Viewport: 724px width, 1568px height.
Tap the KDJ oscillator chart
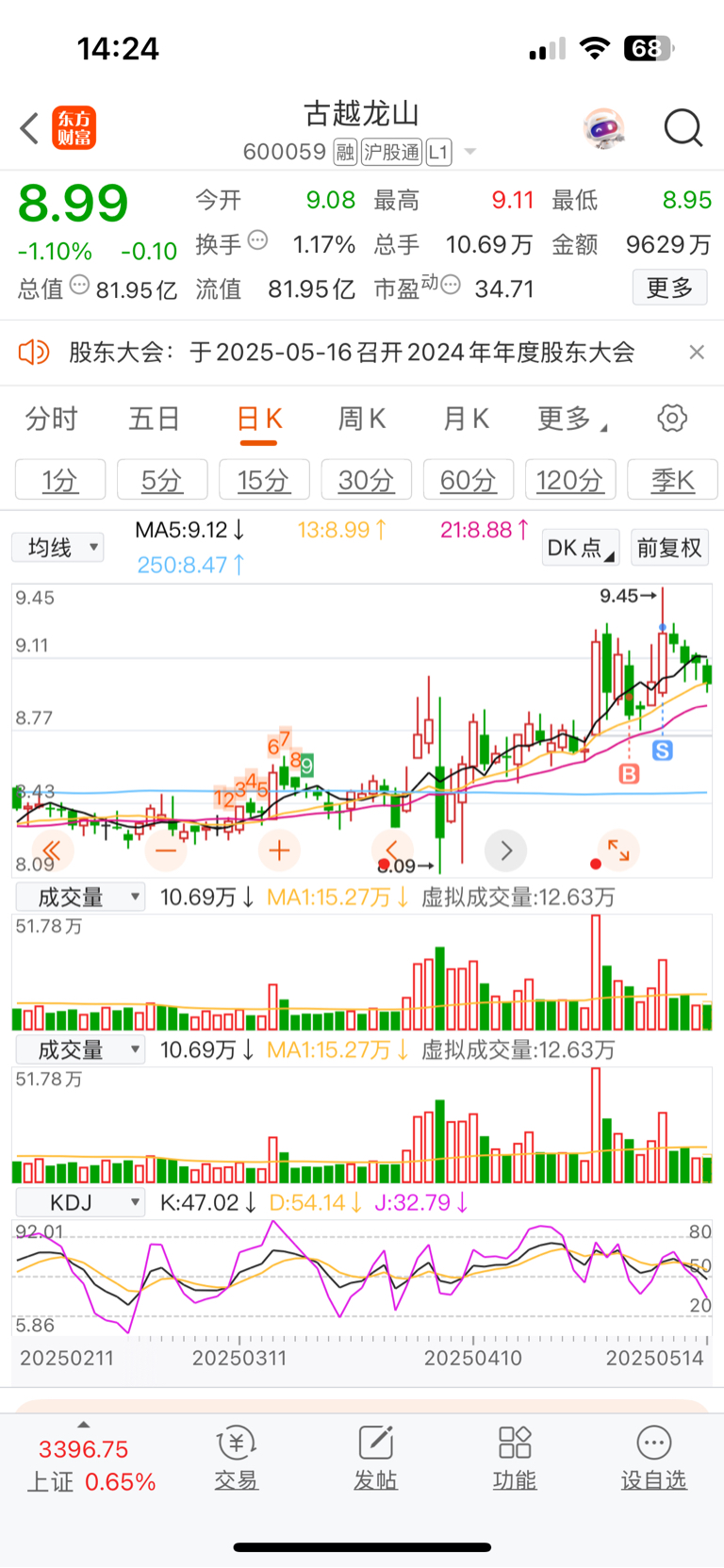point(362,1277)
